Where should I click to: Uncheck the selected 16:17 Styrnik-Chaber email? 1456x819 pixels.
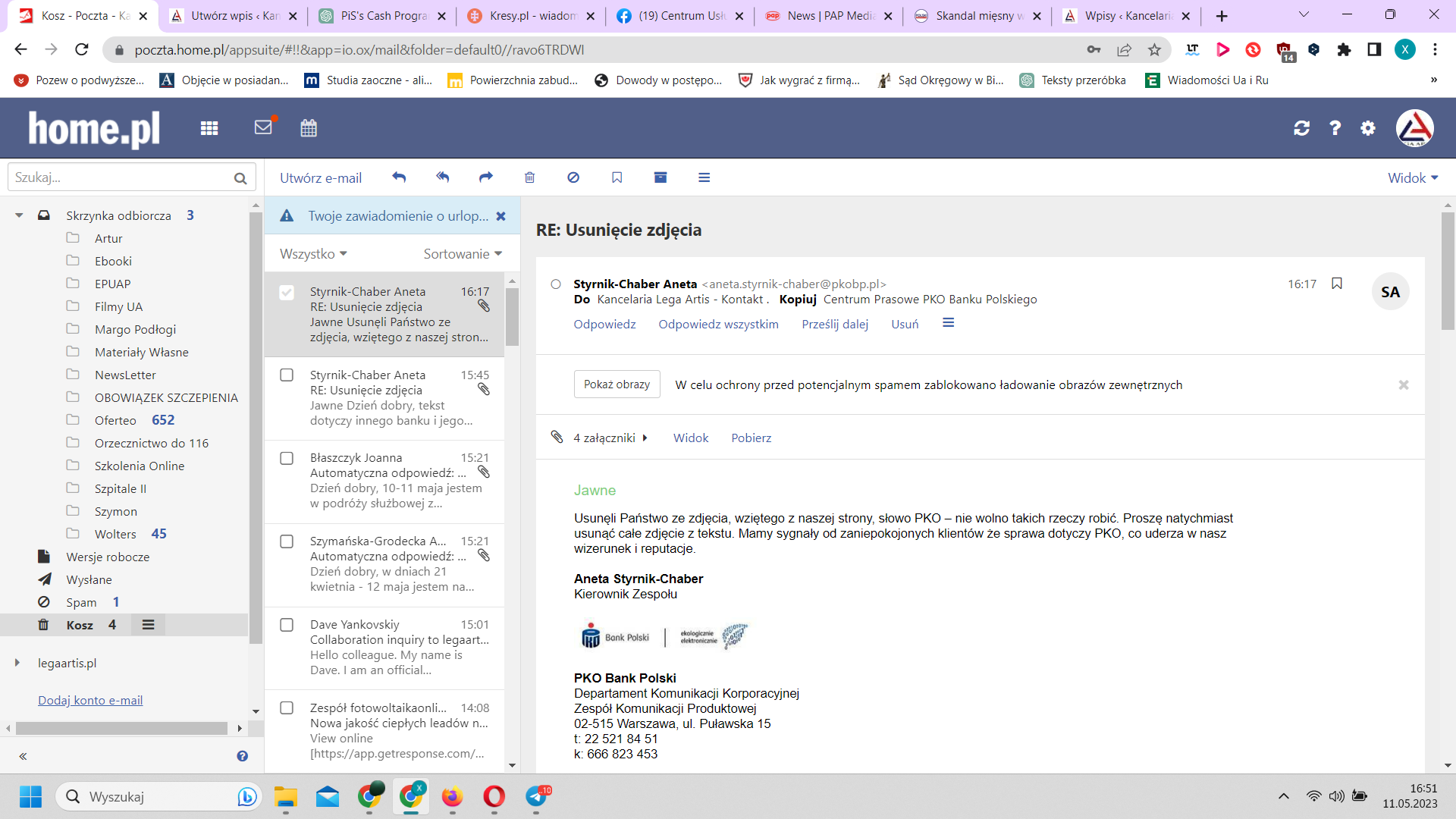[x=287, y=292]
